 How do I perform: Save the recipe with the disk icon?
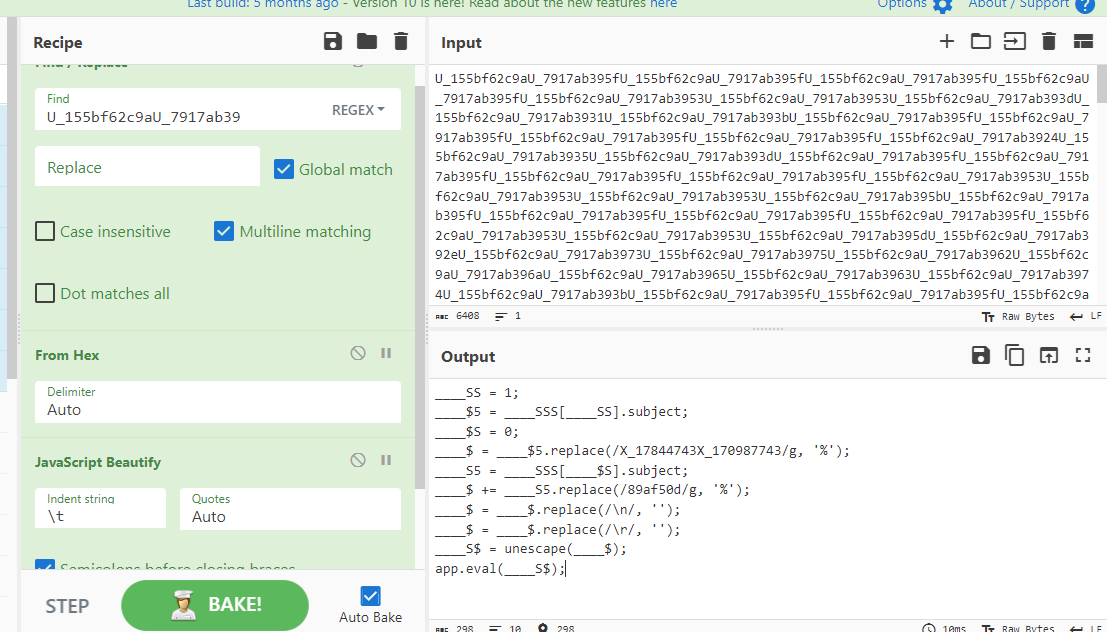[333, 41]
